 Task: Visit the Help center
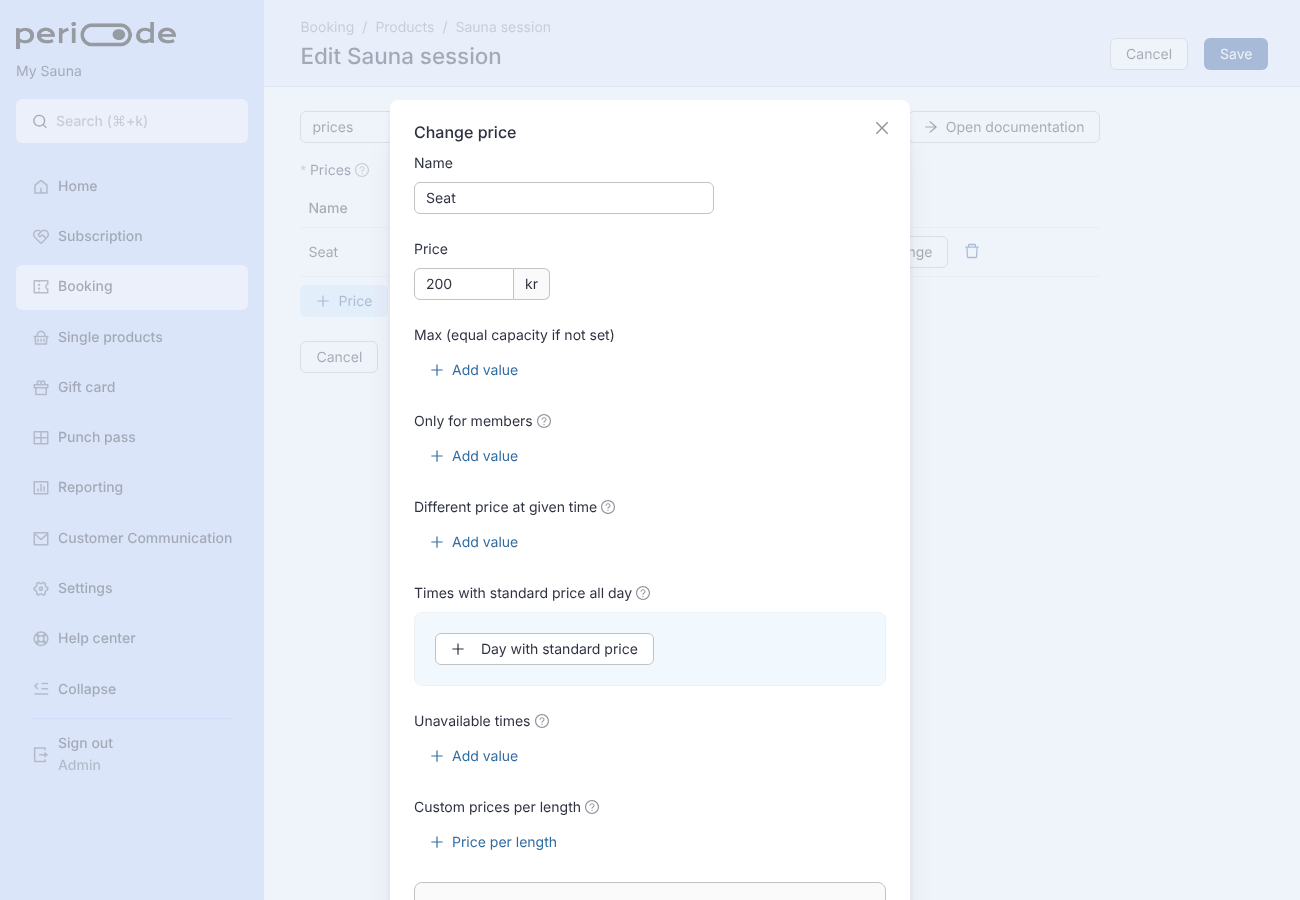pyautogui.click(x=132, y=638)
